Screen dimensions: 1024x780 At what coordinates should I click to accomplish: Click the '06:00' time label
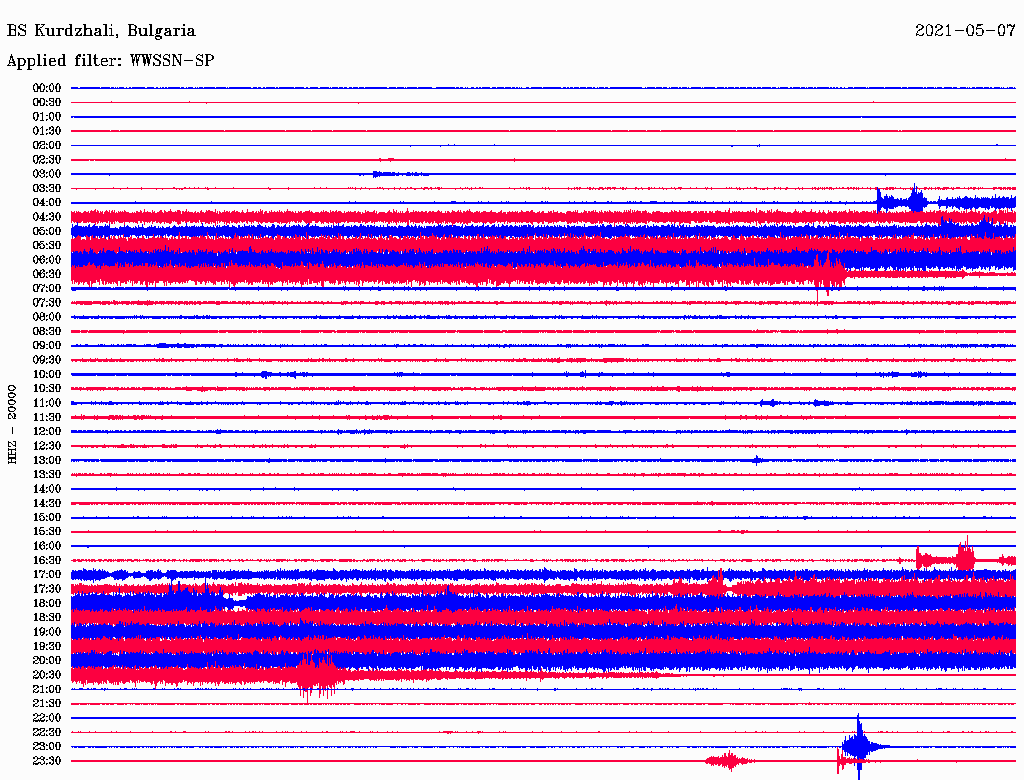[47, 259]
